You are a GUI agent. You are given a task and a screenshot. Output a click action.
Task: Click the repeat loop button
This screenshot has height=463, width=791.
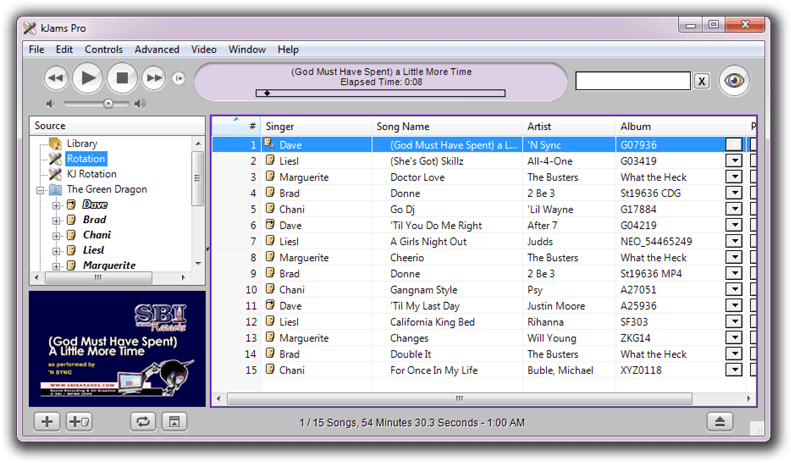pyautogui.click(x=143, y=421)
